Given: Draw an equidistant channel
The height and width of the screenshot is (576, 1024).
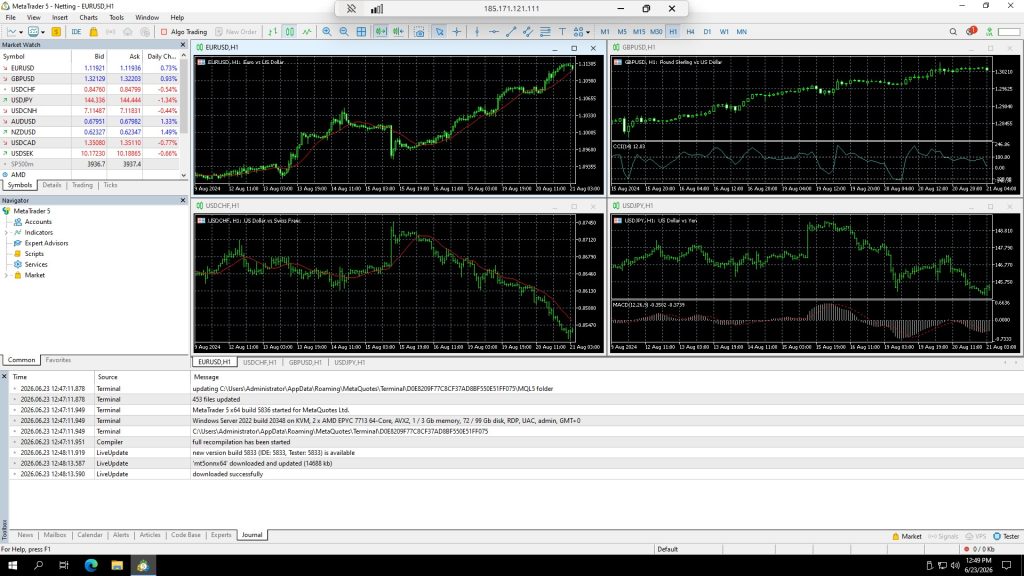Looking at the screenshot, I should pos(528,31).
